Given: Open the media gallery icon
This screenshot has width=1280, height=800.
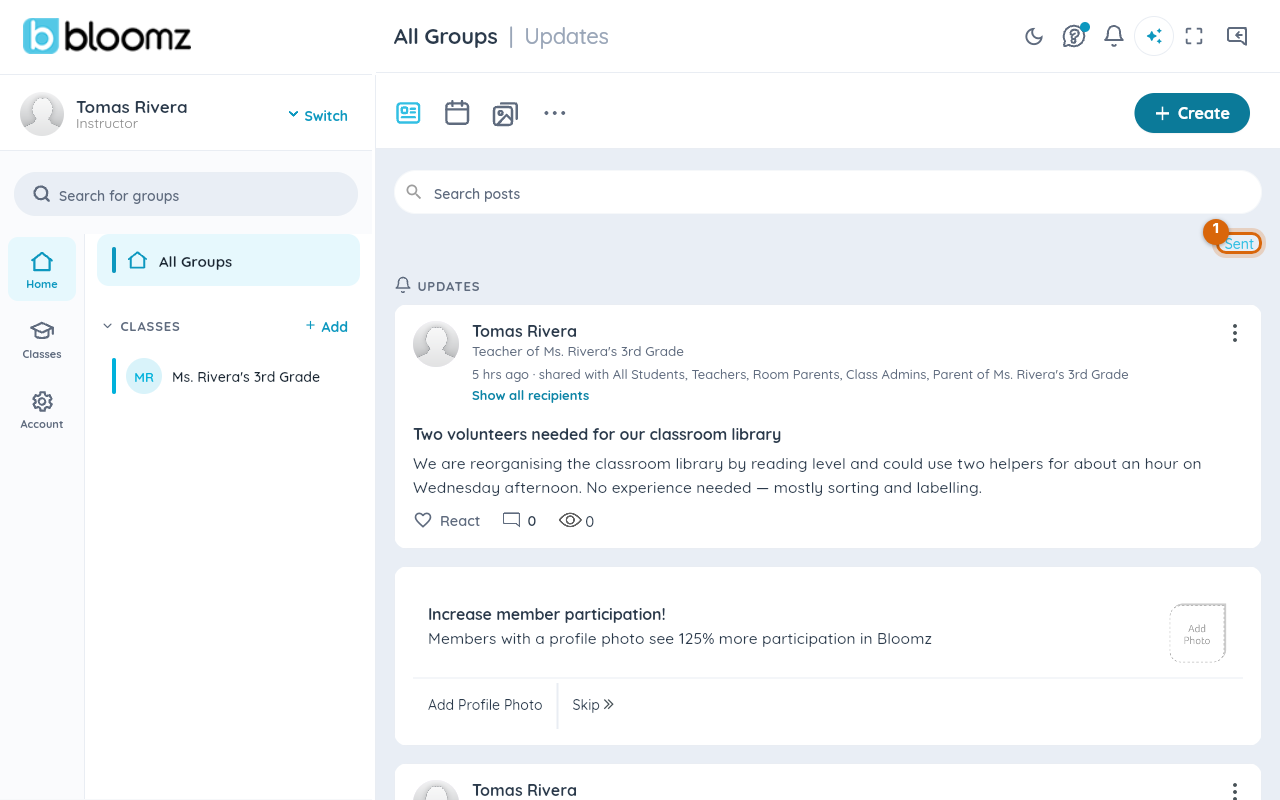Looking at the screenshot, I should pos(505,114).
